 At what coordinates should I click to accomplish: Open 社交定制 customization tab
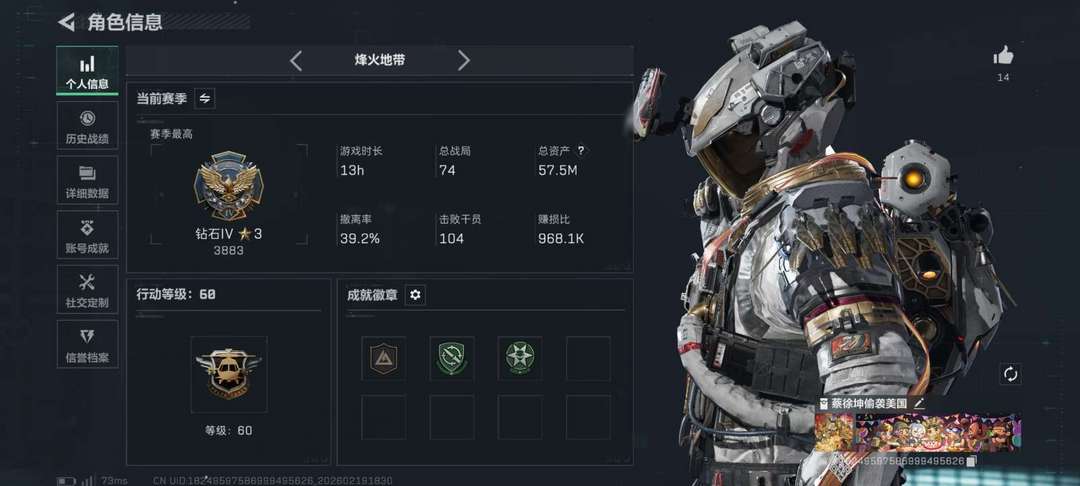(87, 290)
